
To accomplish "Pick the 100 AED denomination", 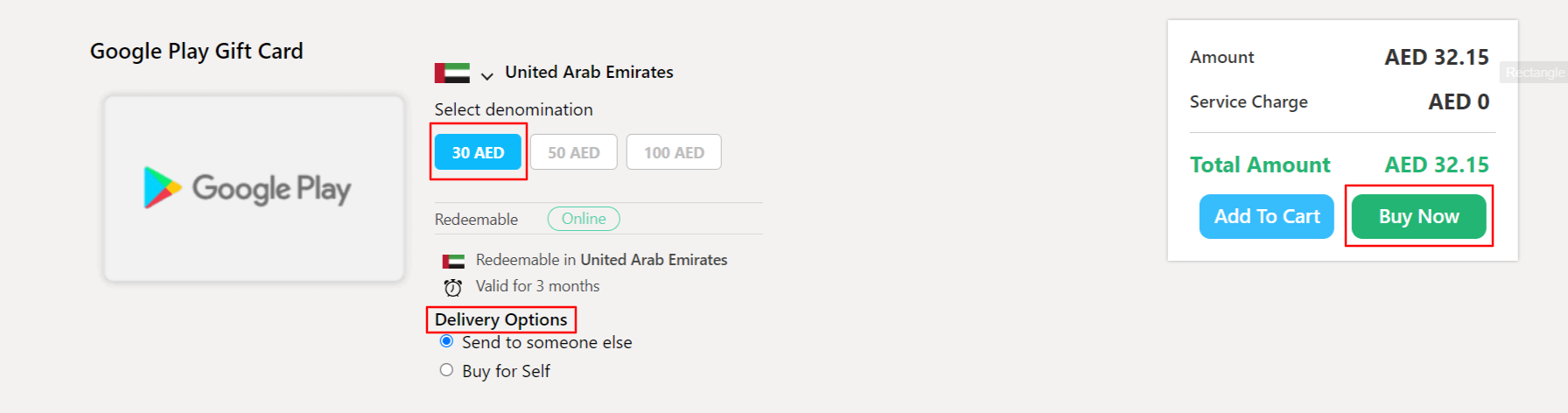I will coord(674,152).
